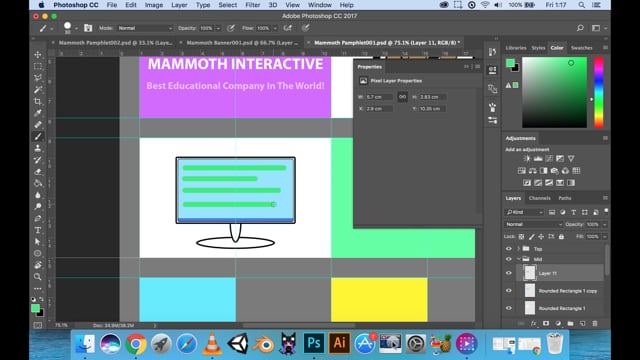Screen dimensions: 640x360
Task: Collapse the Mid layer group
Action: pos(519,259)
